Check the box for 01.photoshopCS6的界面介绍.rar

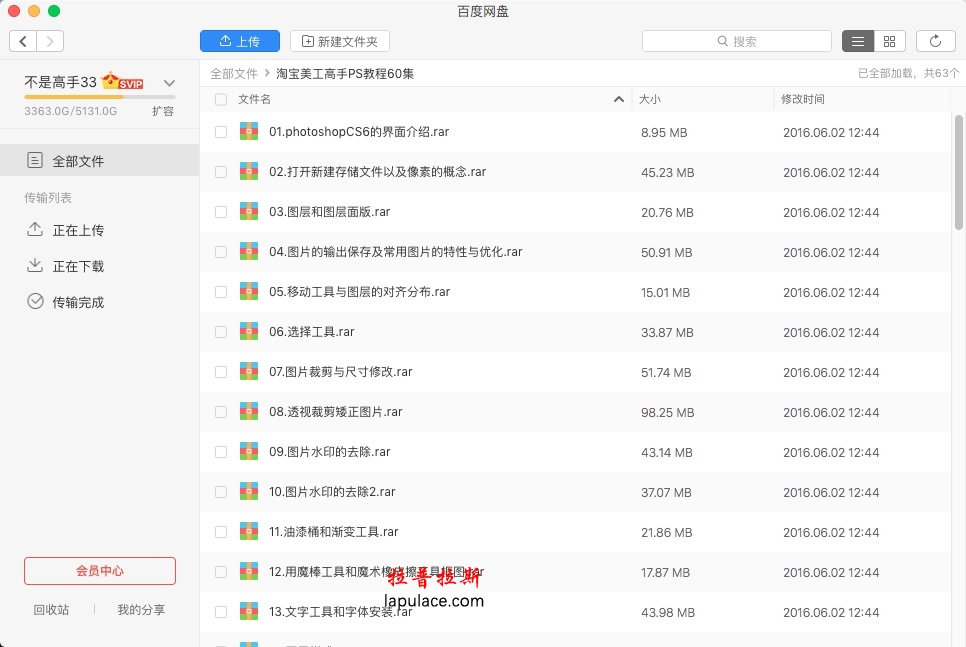click(x=221, y=132)
